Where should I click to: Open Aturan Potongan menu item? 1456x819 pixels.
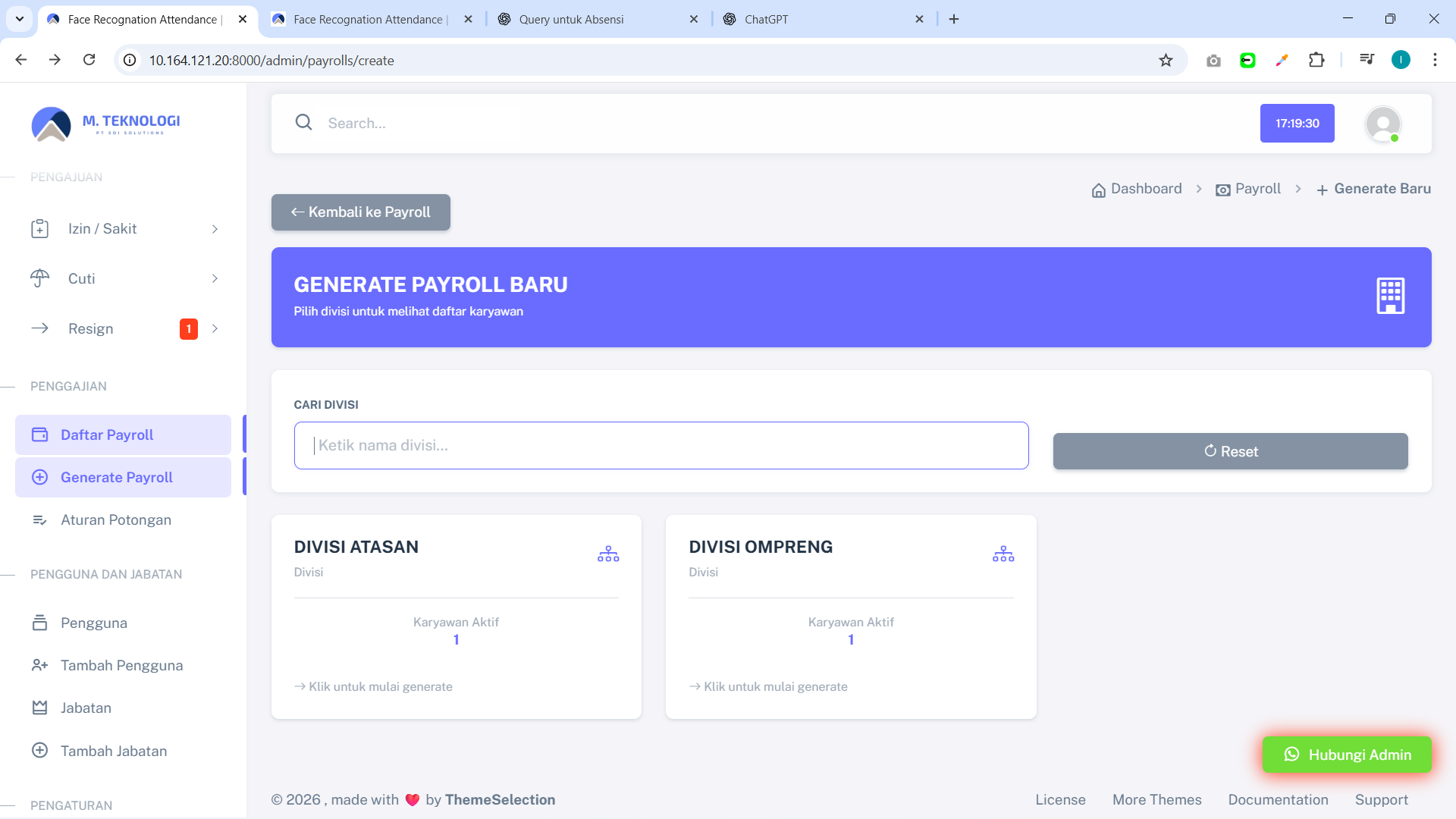(x=115, y=520)
